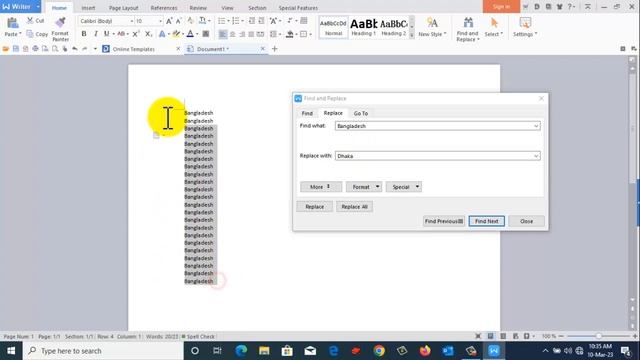Screen dimensions: 640x360
Task: Click the text highlight color icon
Action: pyautogui.click(x=176, y=34)
